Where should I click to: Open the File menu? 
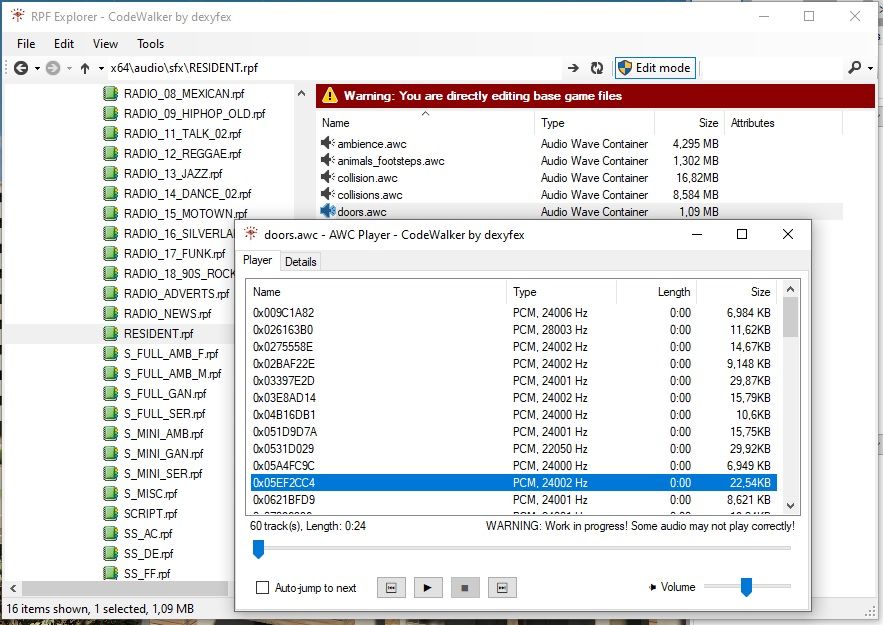26,44
